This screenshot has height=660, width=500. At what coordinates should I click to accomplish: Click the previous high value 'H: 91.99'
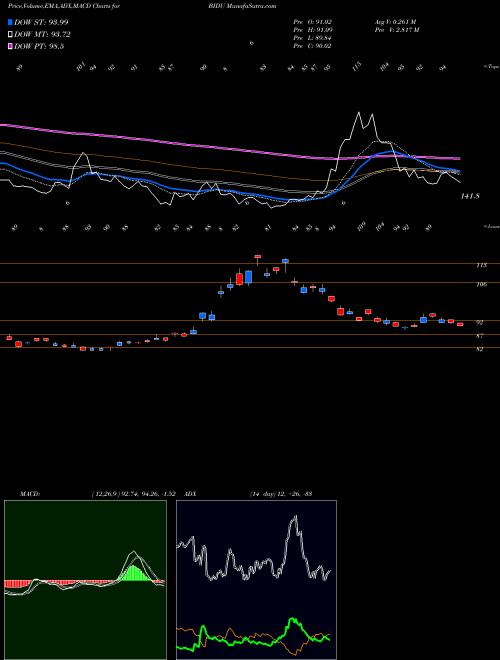(319, 30)
